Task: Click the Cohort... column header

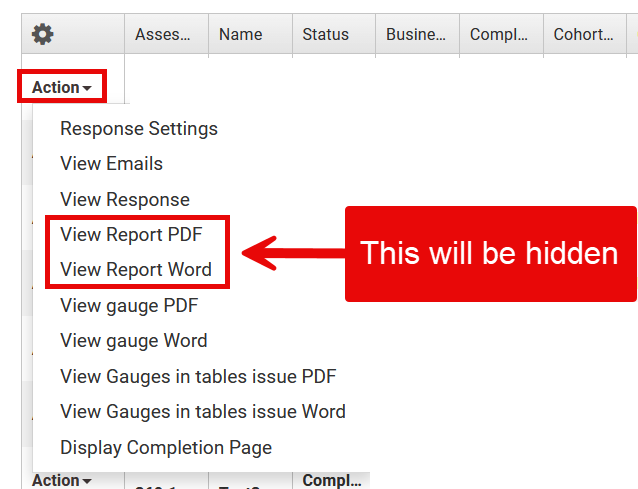Action: 583,35
